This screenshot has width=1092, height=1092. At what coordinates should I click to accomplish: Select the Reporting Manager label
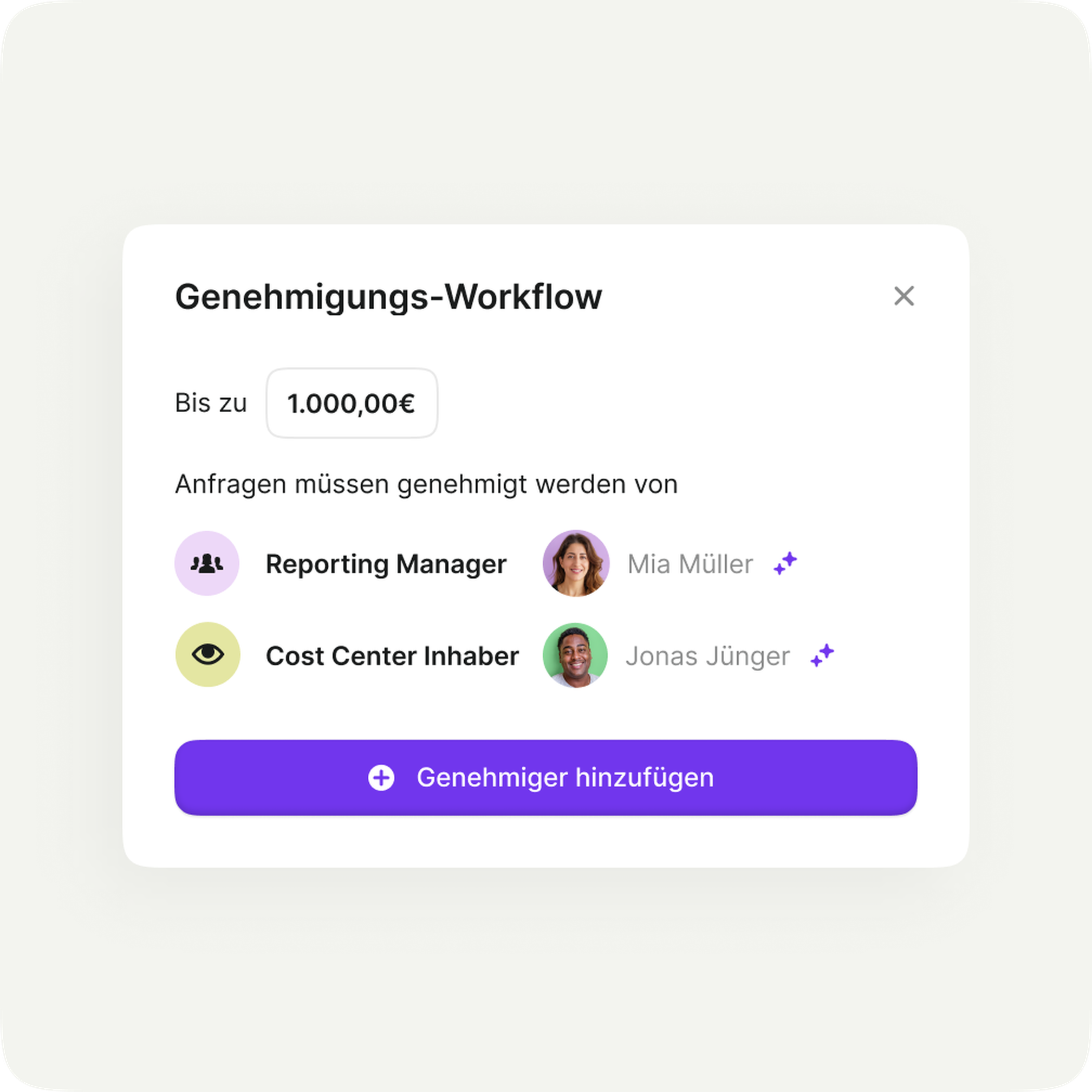(x=386, y=564)
